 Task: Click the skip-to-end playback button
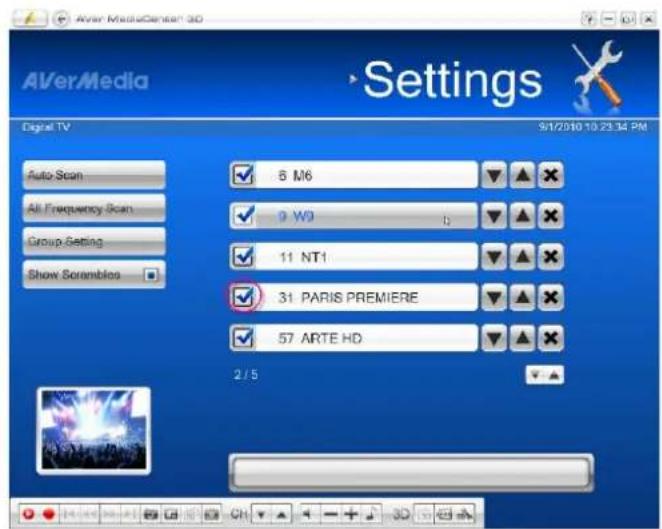point(130,514)
